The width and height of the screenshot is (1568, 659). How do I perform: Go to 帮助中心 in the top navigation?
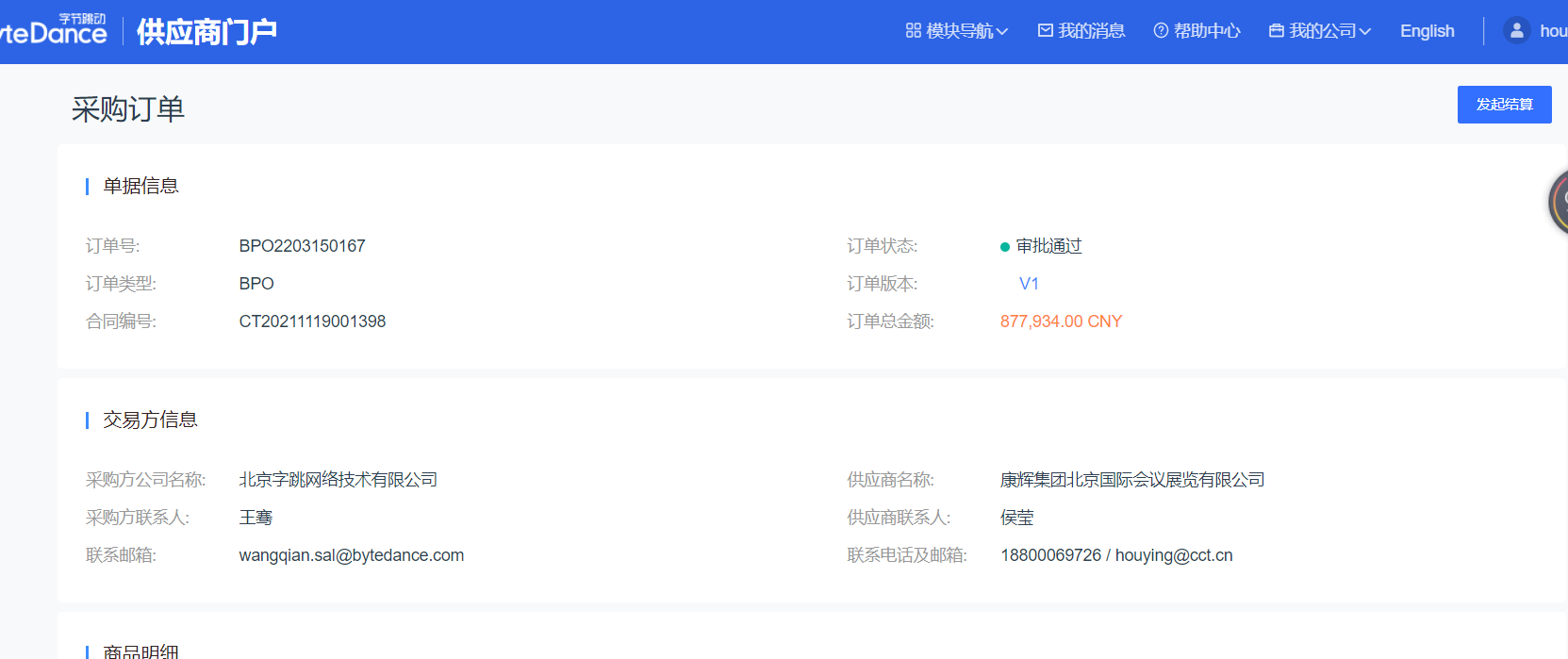[x=1207, y=31]
